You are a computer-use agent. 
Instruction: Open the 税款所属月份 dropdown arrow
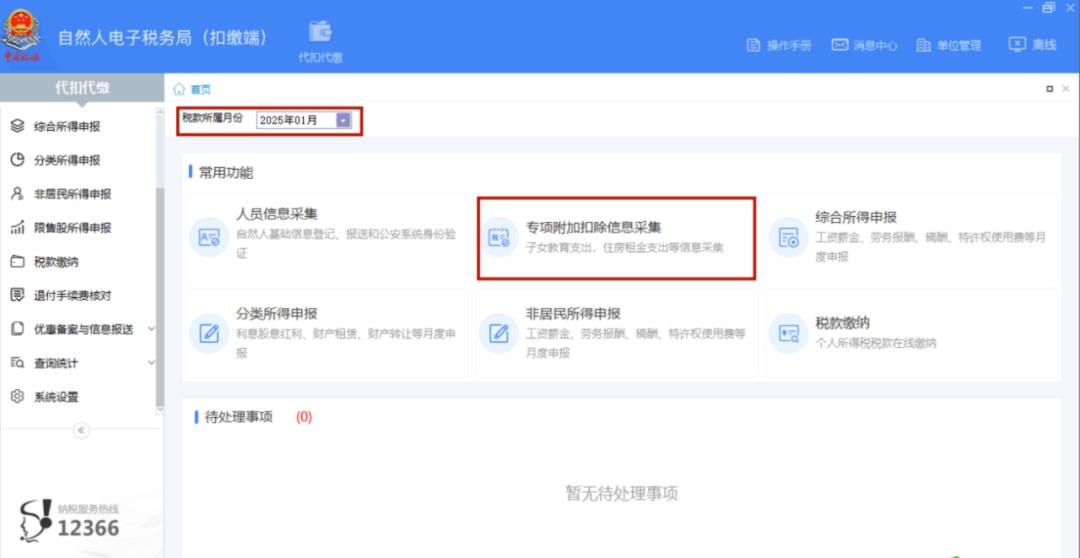(343, 121)
